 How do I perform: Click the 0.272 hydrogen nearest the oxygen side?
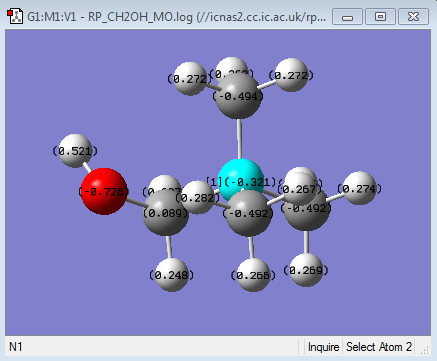pyautogui.click(x=190, y=79)
